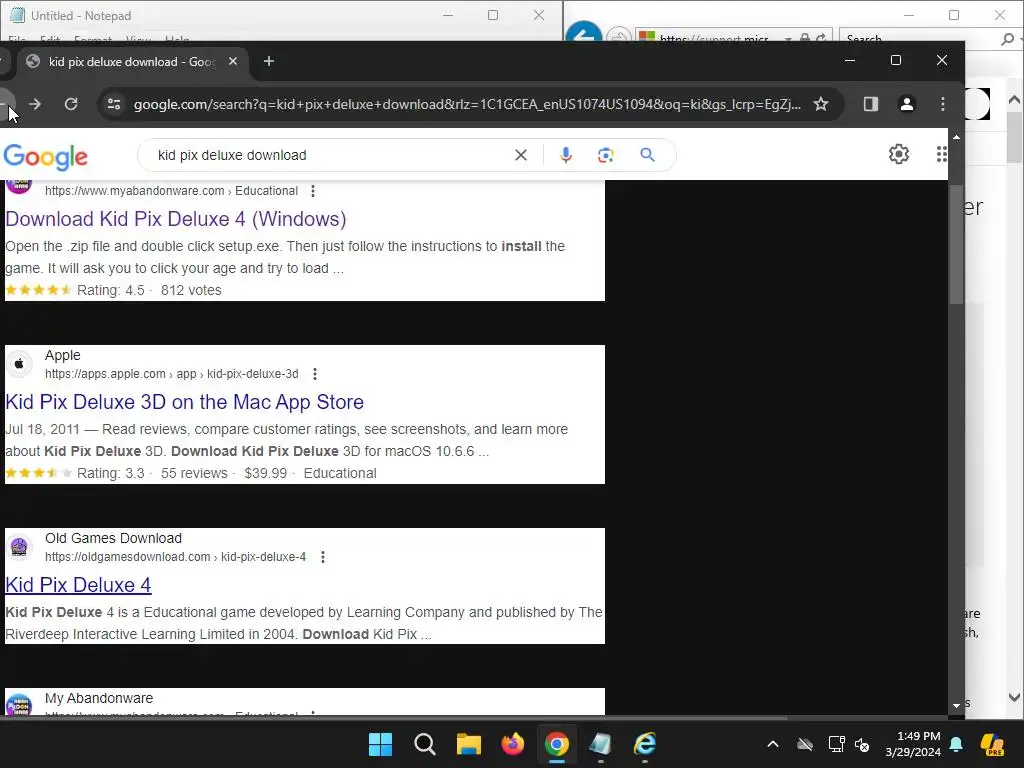Open Download Kid Pix Deluxe 4 (Windows) link
Image resolution: width=1024 pixels, height=768 pixels.
point(176,219)
